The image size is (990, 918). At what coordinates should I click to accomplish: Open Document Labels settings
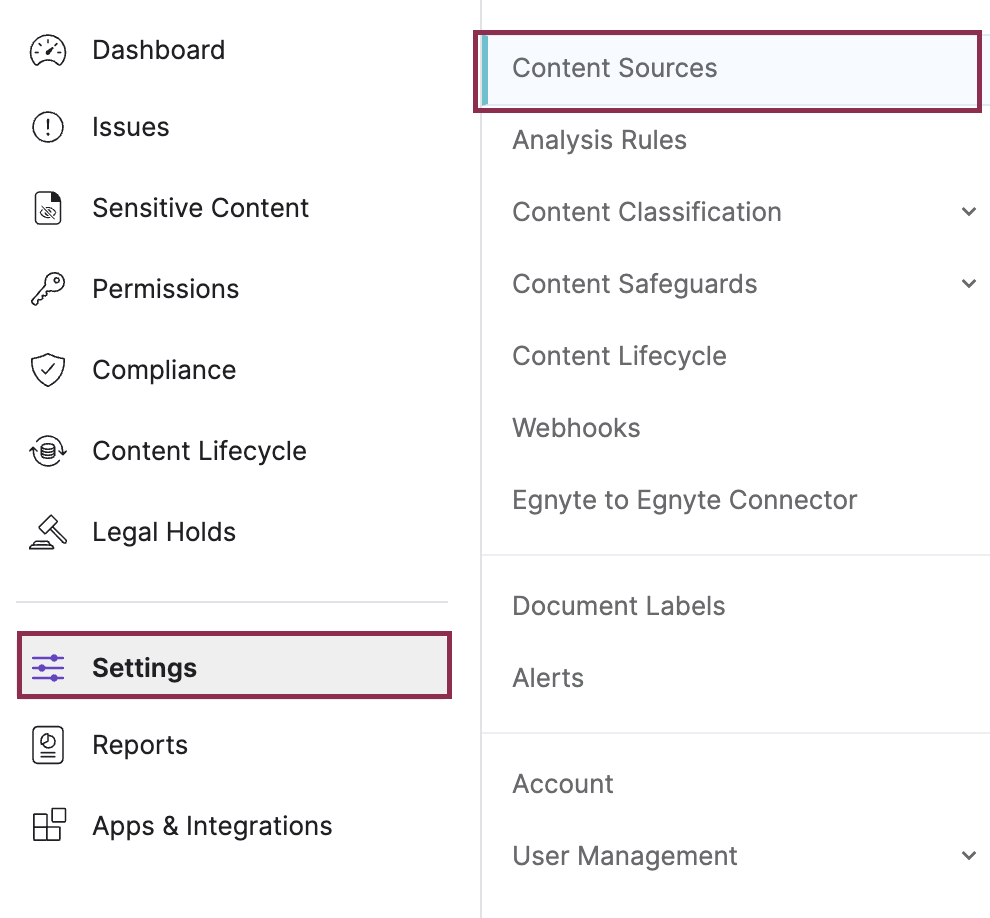tap(618, 606)
